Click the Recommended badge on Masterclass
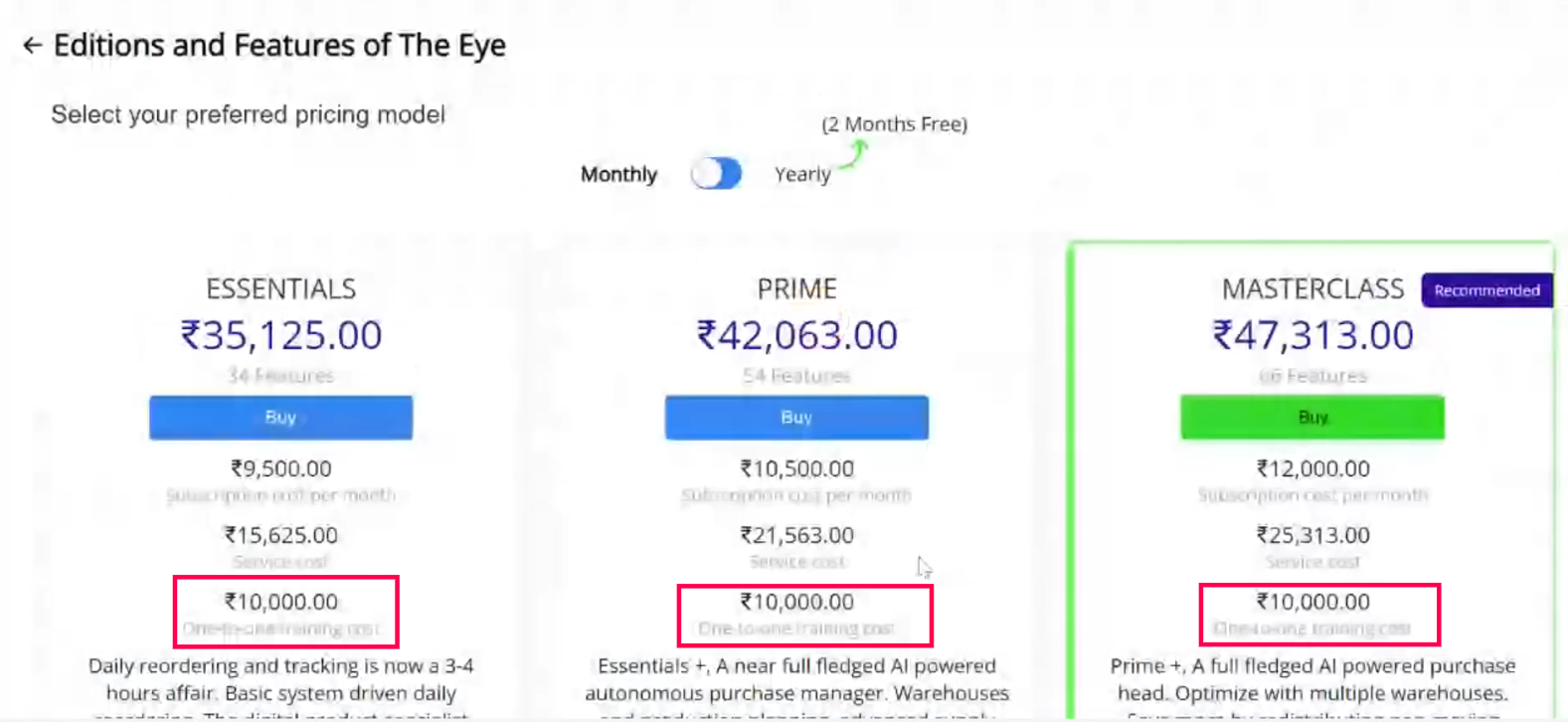The image size is (1568, 722). point(1486,290)
